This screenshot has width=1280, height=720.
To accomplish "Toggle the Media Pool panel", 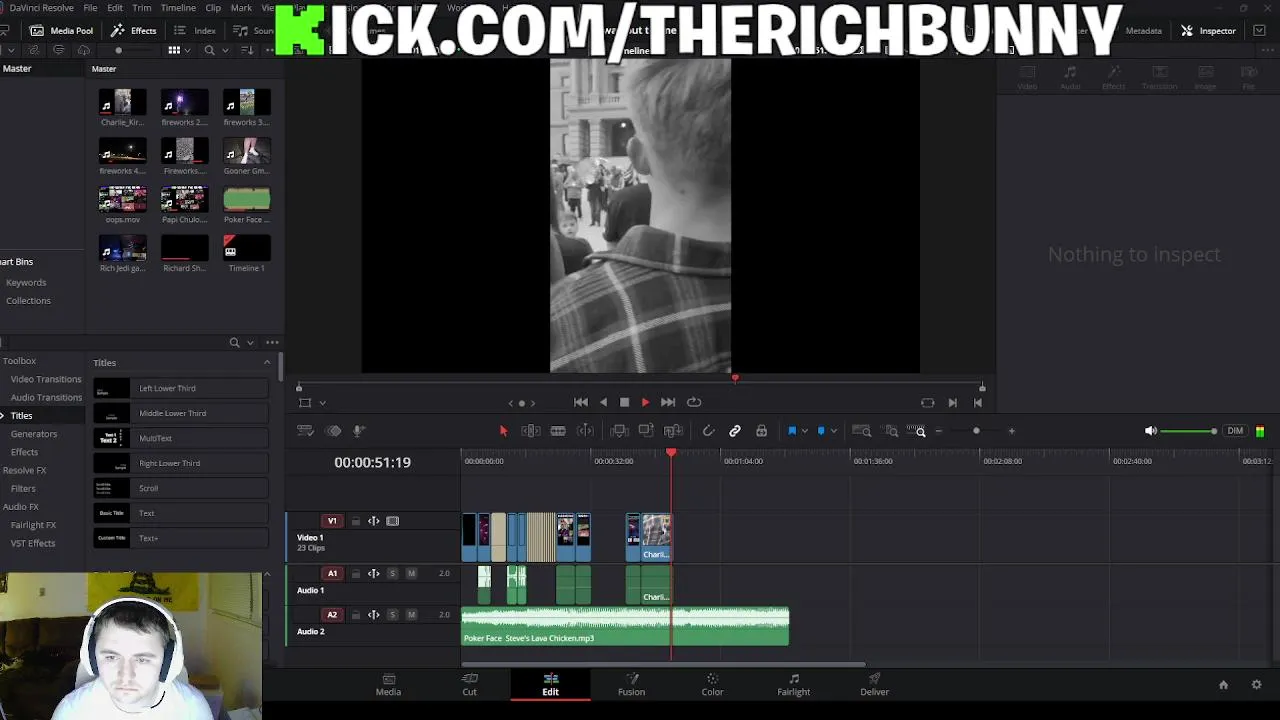I will click(x=62, y=30).
